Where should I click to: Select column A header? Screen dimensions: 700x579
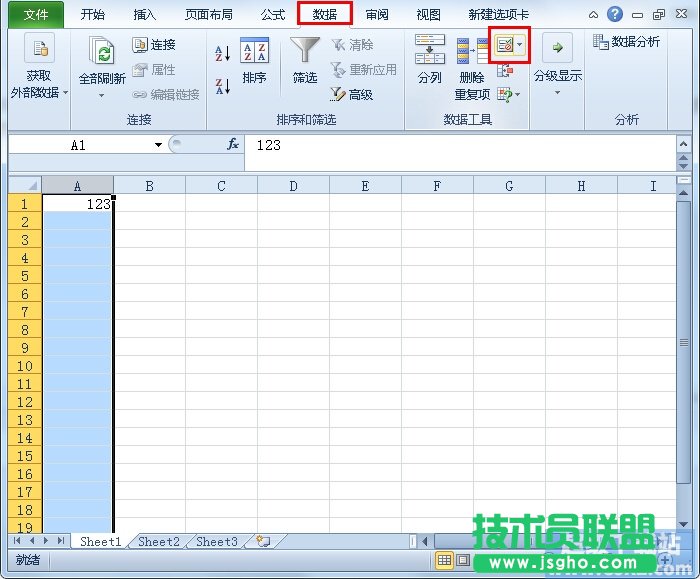78,186
